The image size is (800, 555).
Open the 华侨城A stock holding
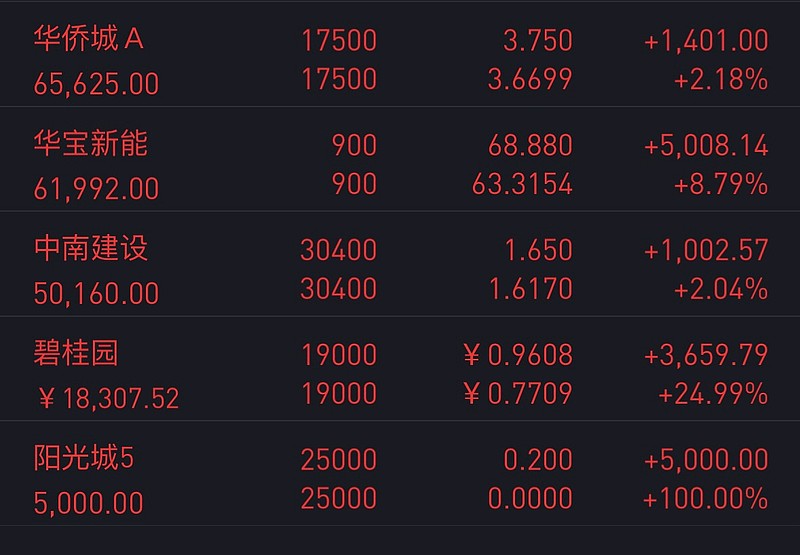(x=400, y=55)
